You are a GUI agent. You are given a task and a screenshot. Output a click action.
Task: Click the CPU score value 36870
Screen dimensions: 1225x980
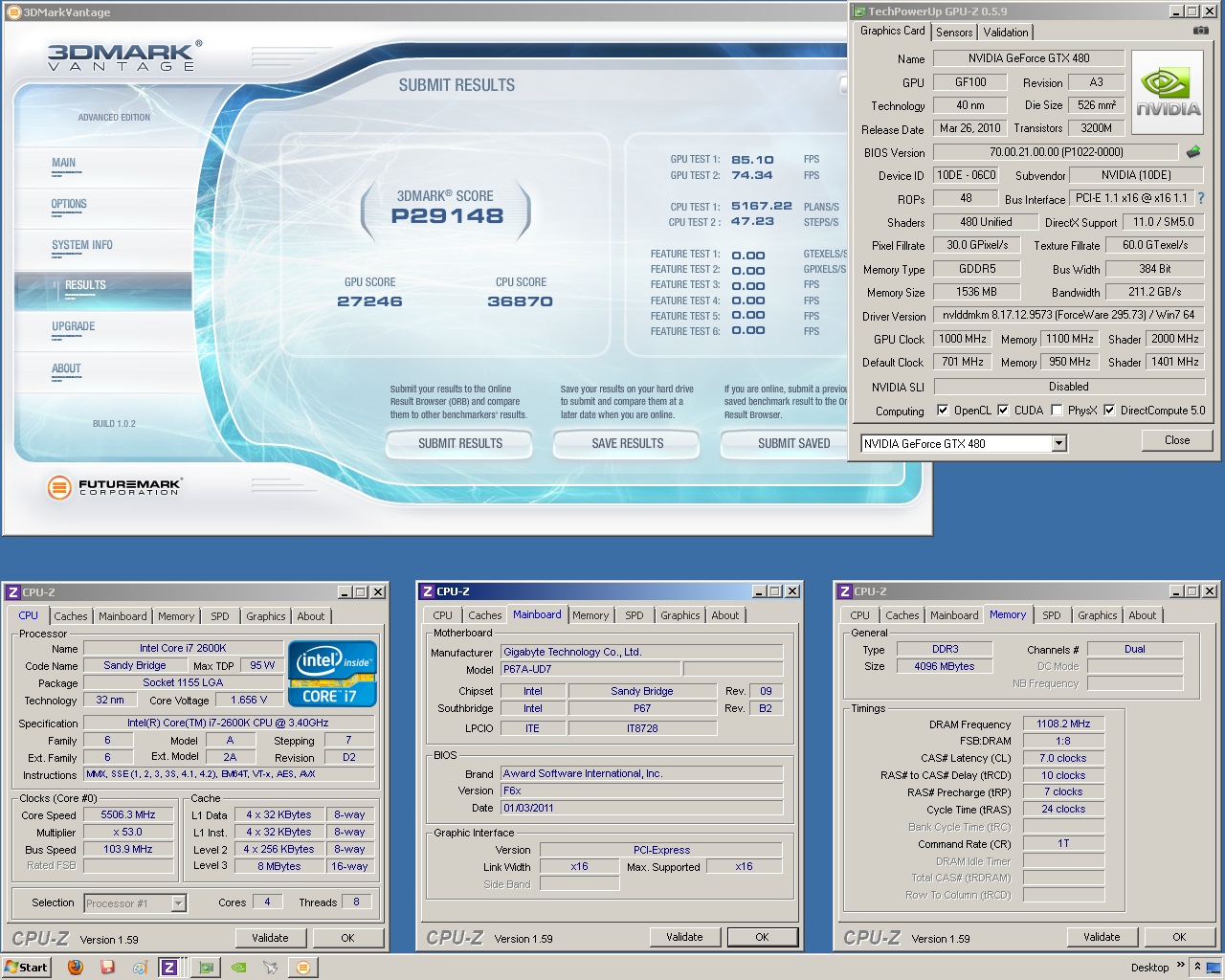(x=521, y=301)
